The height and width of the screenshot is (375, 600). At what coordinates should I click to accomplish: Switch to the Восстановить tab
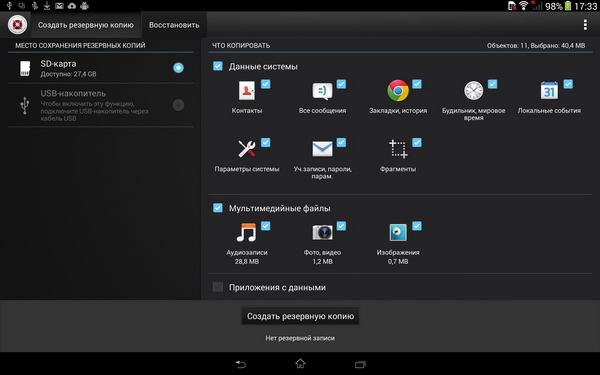coord(174,25)
